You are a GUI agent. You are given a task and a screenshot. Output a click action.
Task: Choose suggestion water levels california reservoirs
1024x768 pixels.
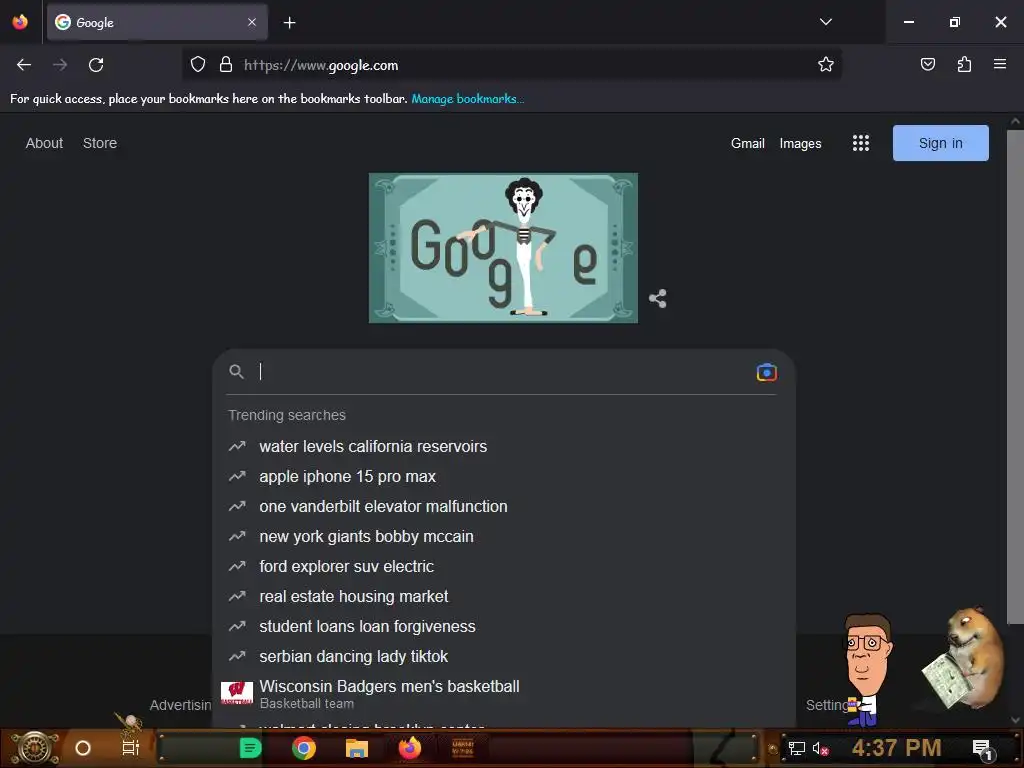point(504,446)
